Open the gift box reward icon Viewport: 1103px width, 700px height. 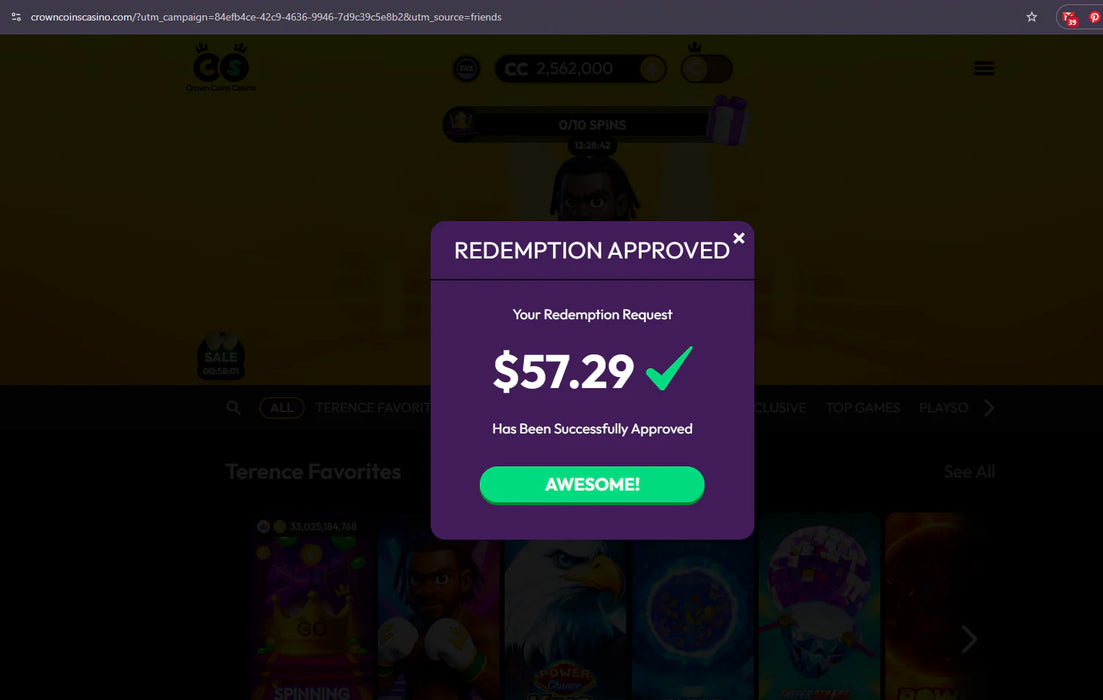pos(727,120)
